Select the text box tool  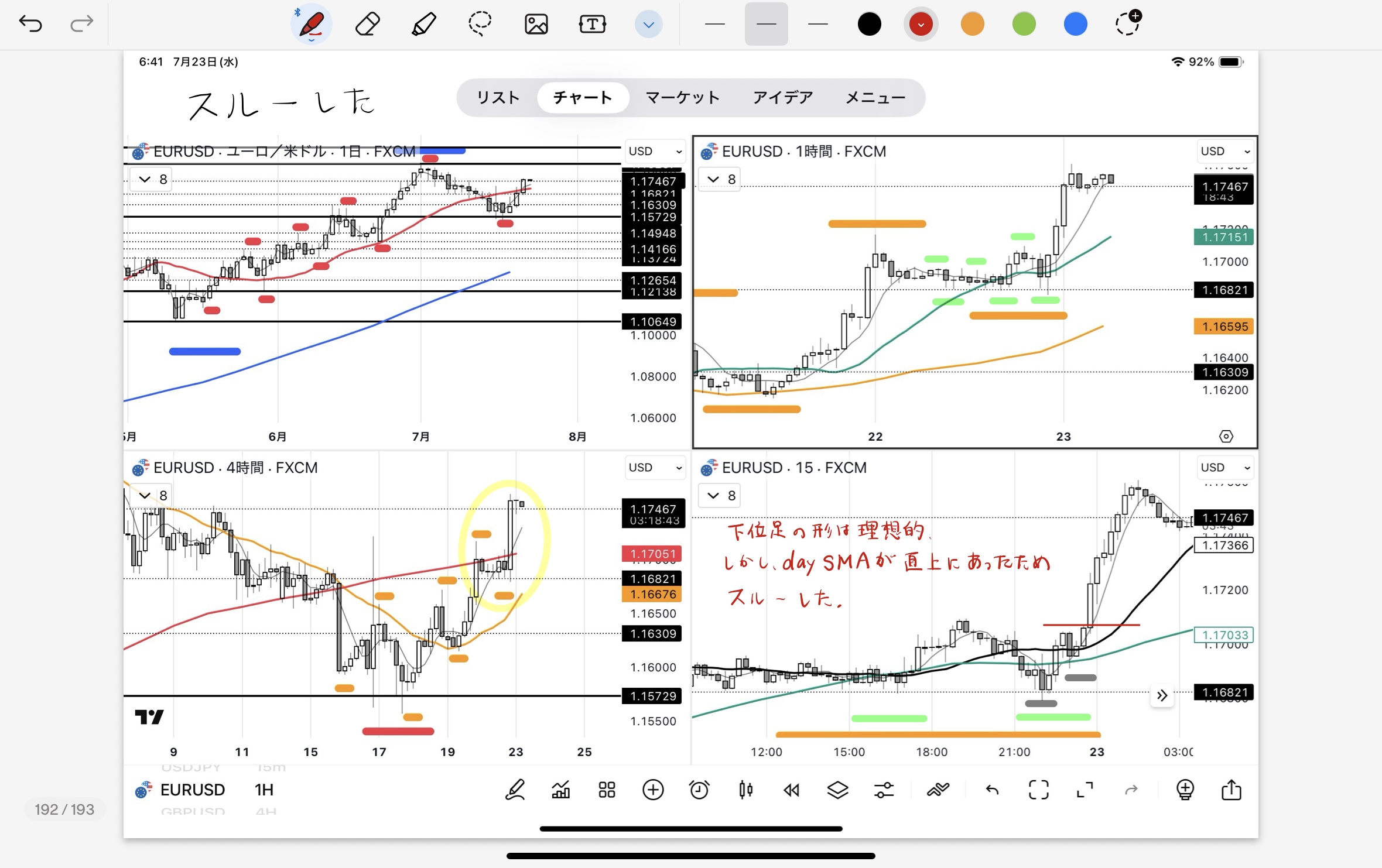(x=592, y=25)
